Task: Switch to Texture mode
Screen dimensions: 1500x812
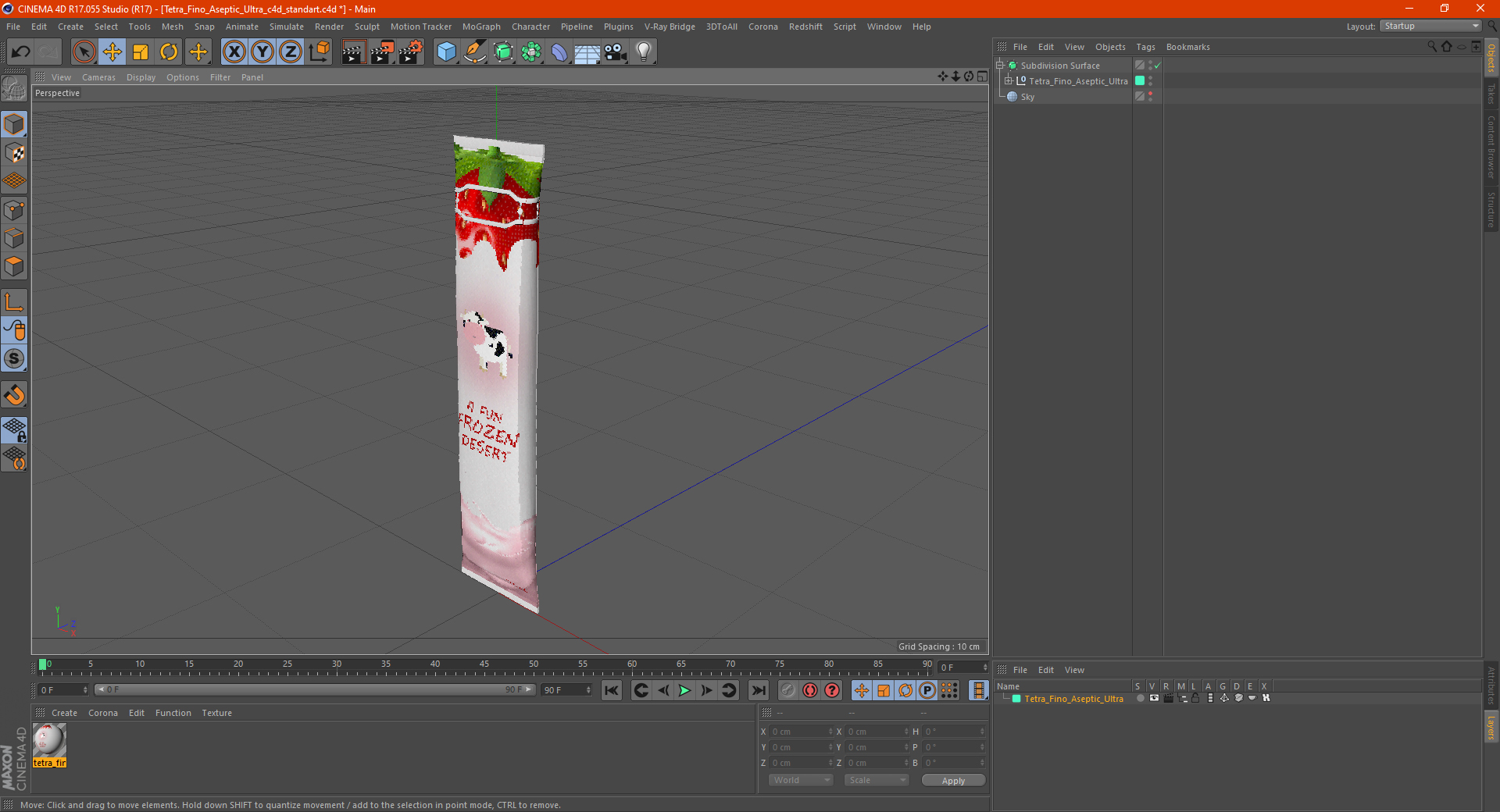Action: click(x=14, y=152)
